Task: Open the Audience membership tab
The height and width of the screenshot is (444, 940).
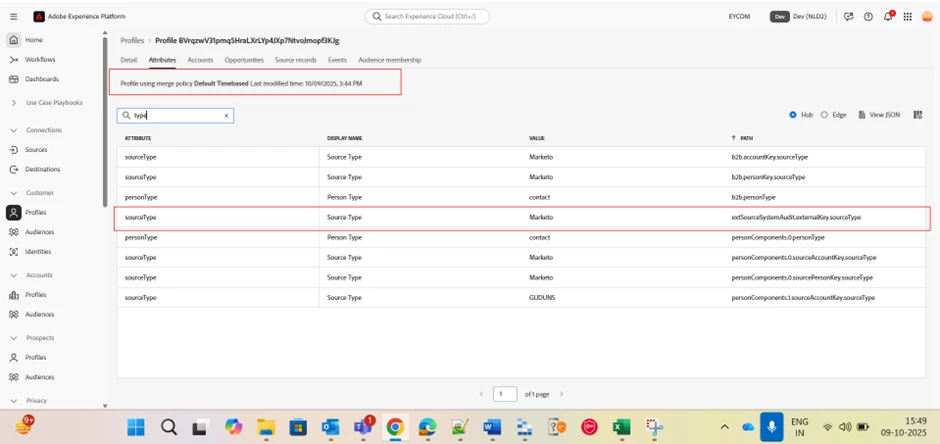Action: 390,60
